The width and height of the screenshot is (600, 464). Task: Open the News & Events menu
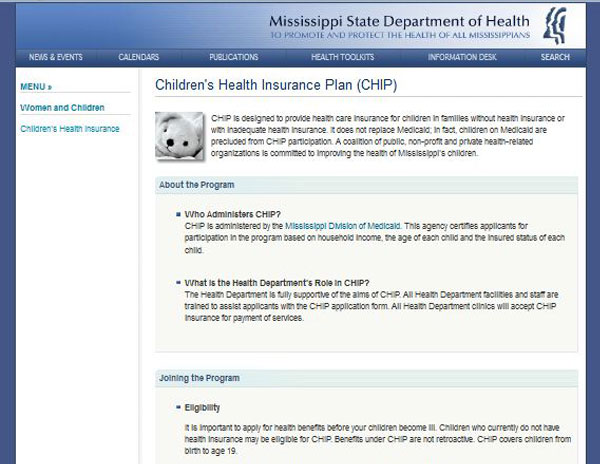pyautogui.click(x=56, y=57)
